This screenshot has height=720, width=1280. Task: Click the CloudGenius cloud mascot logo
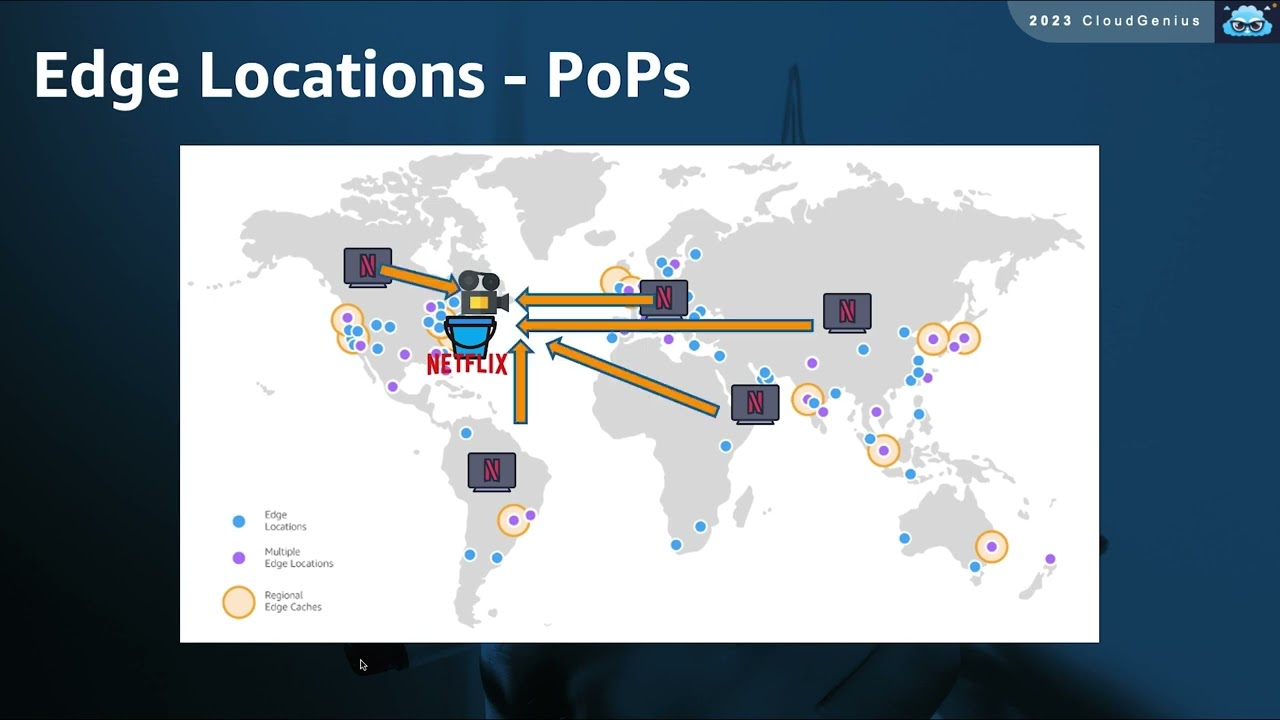(x=1247, y=21)
